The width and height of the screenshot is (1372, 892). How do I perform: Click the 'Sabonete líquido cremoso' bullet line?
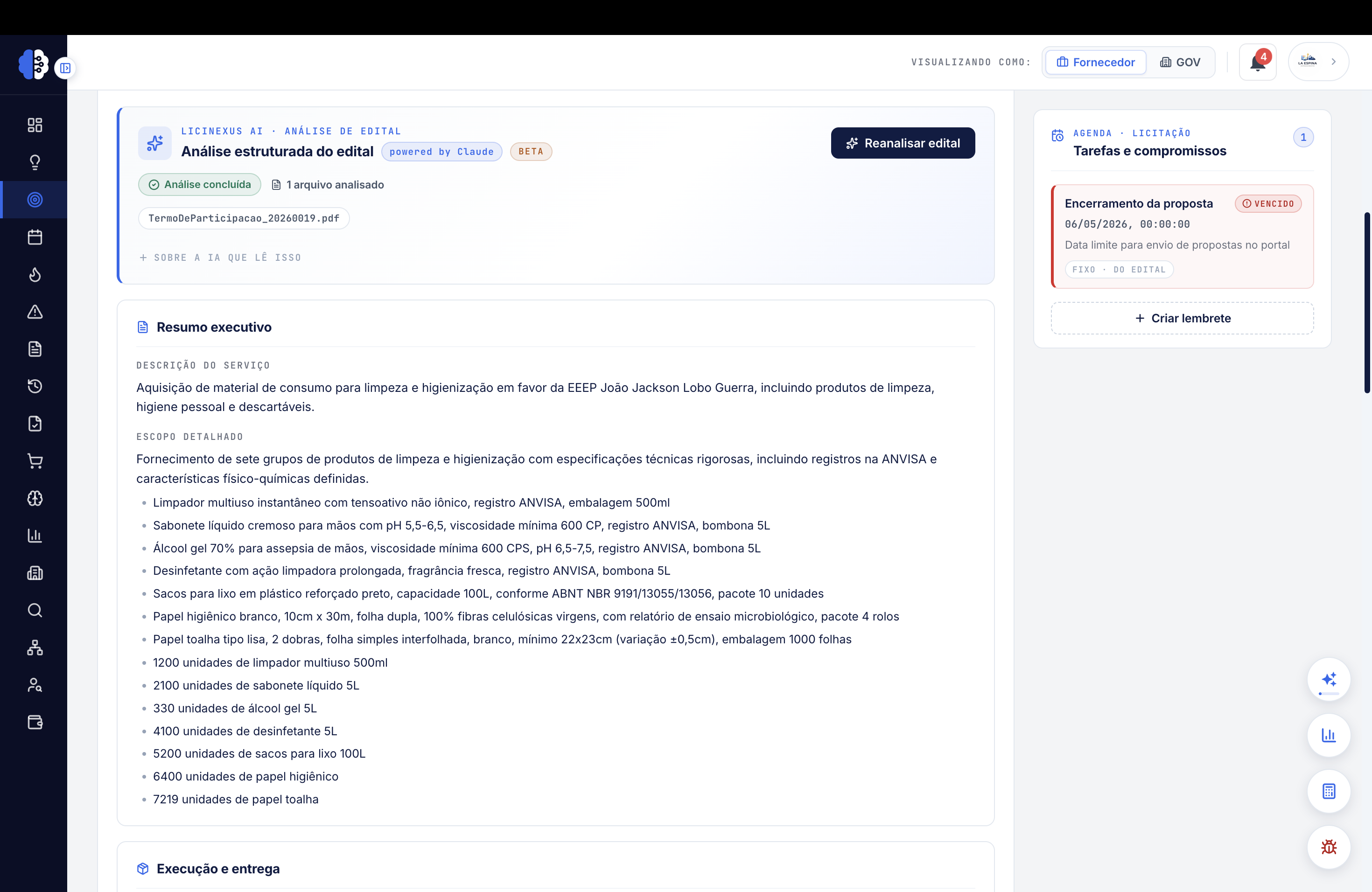[461, 525]
